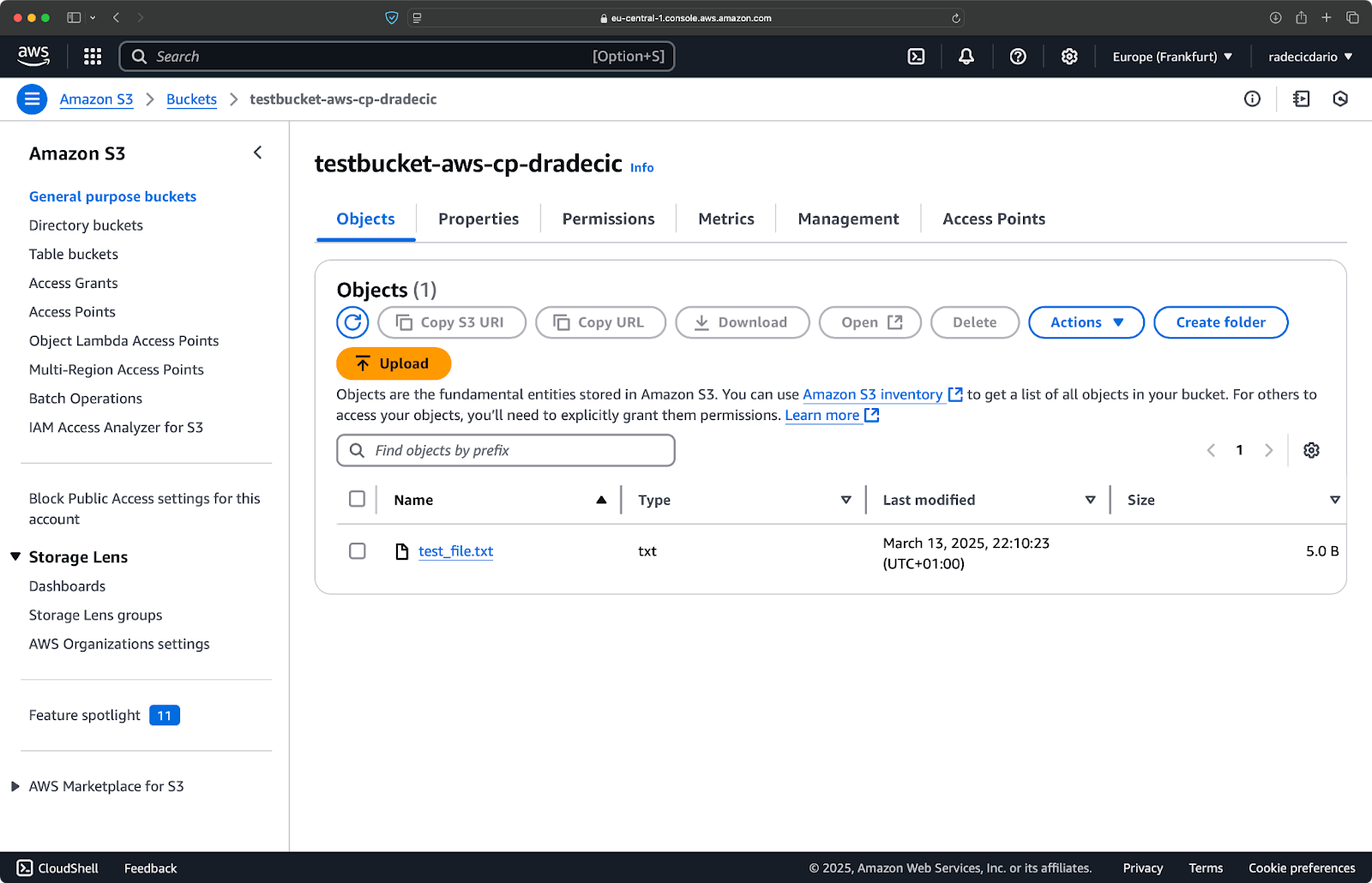The width and height of the screenshot is (1372, 883).
Task: Open the radecicdario account menu
Action: (1310, 57)
